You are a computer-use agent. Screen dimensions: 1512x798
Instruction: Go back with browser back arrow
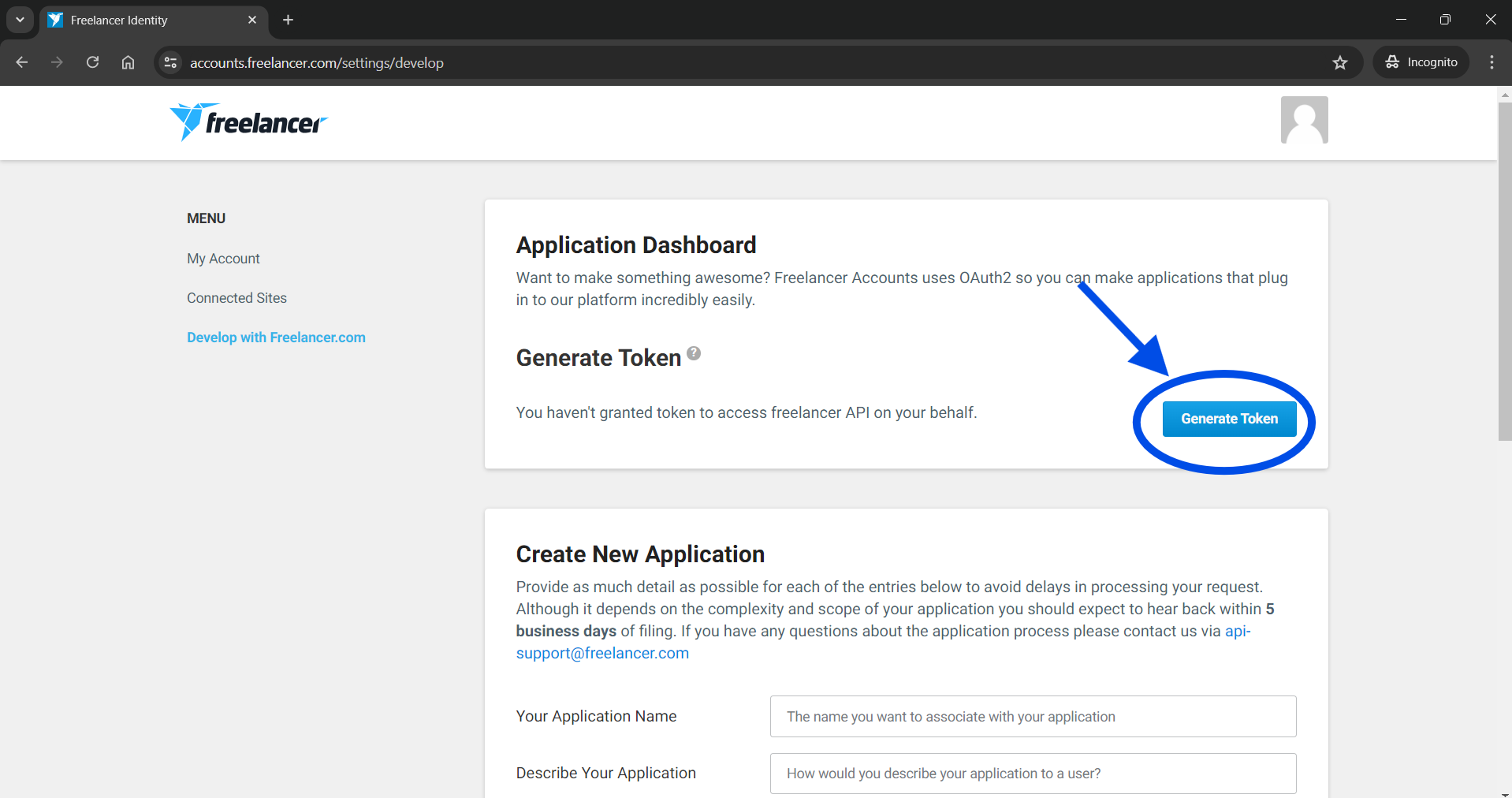coord(22,62)
